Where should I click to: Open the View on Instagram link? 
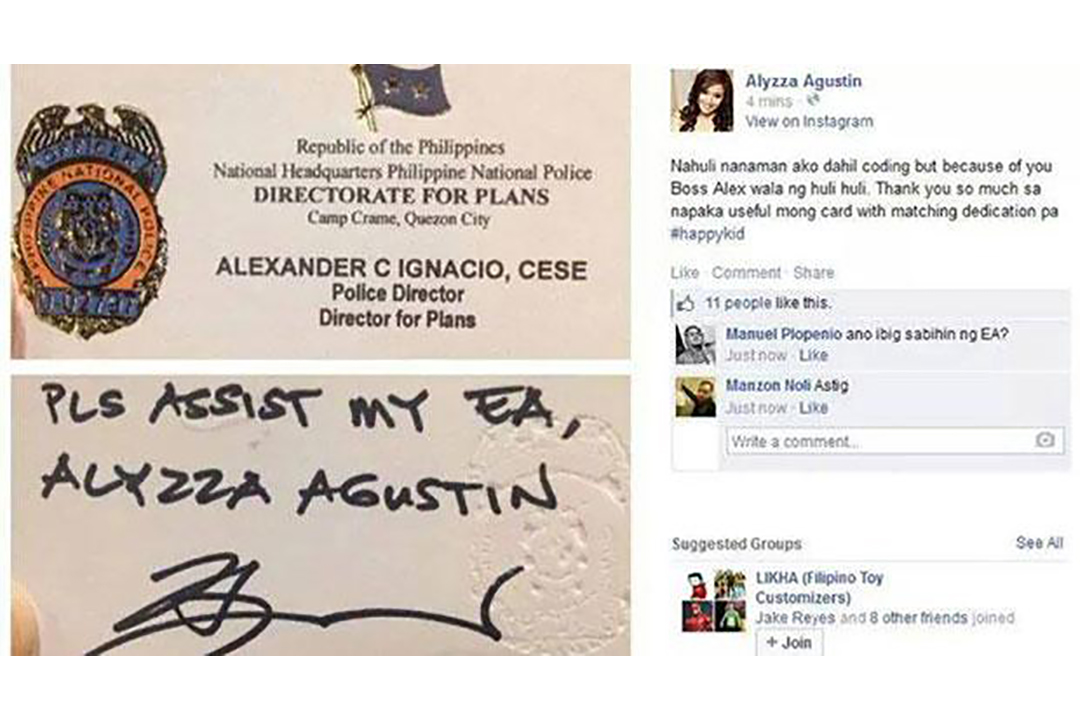click(809, 122)
